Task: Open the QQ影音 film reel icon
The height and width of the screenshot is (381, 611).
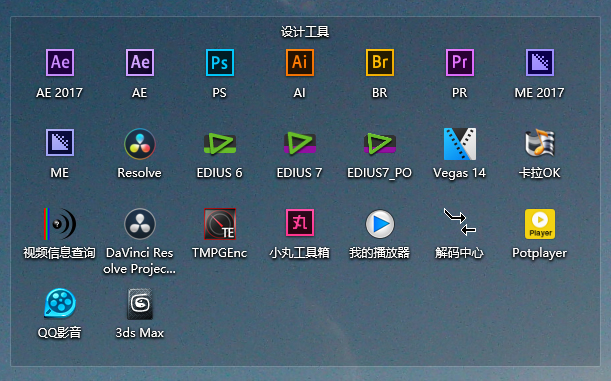Action: coord(60,303)
